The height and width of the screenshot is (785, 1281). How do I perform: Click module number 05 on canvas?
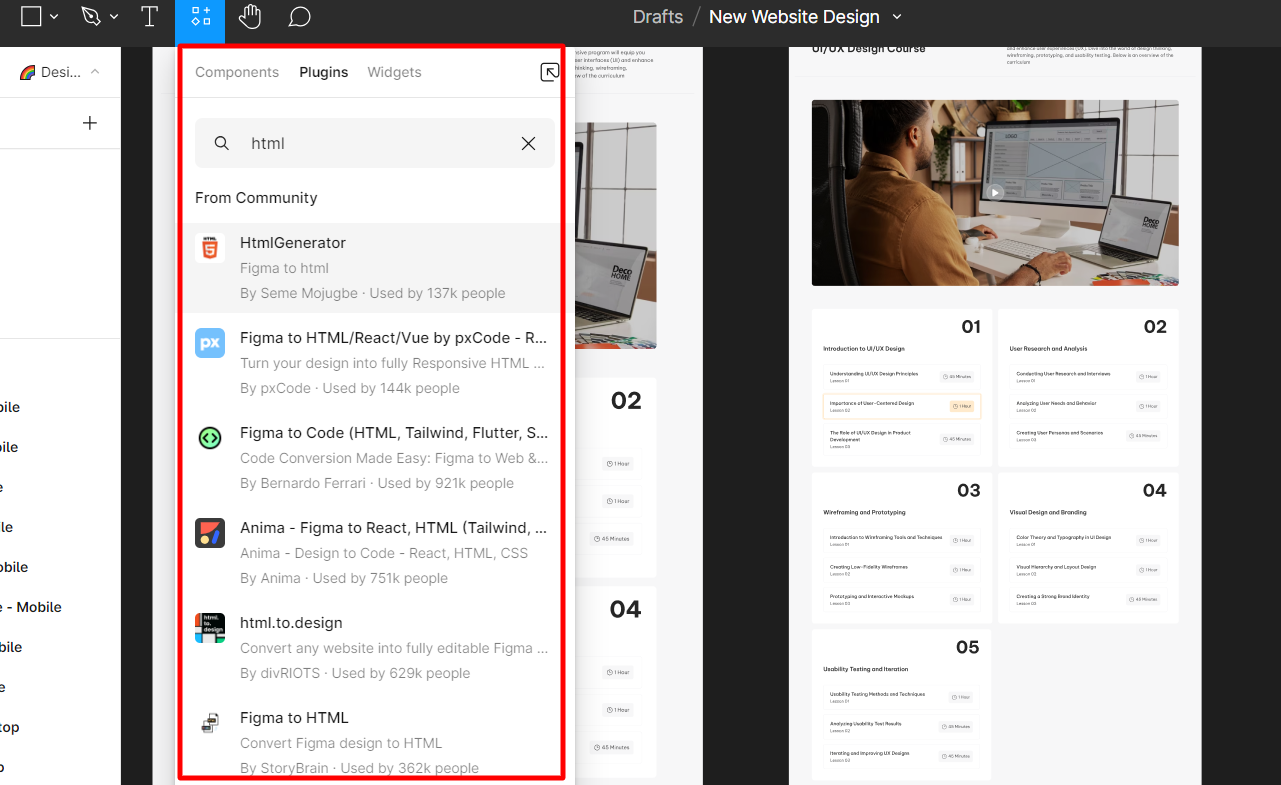coord(967,647)
